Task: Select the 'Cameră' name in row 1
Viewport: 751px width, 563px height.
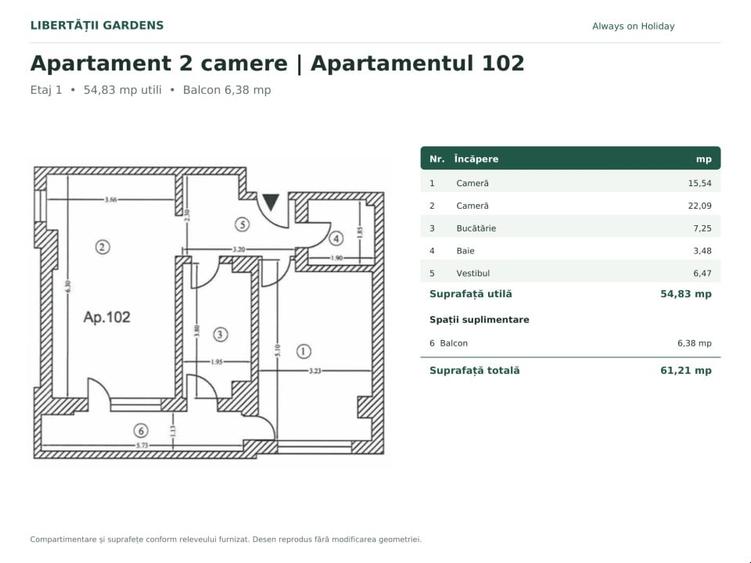Action: click(x=472, y=183)
